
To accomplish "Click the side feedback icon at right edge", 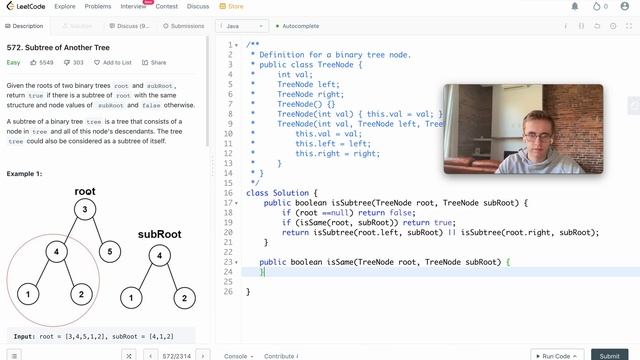I will pos(634,106).
